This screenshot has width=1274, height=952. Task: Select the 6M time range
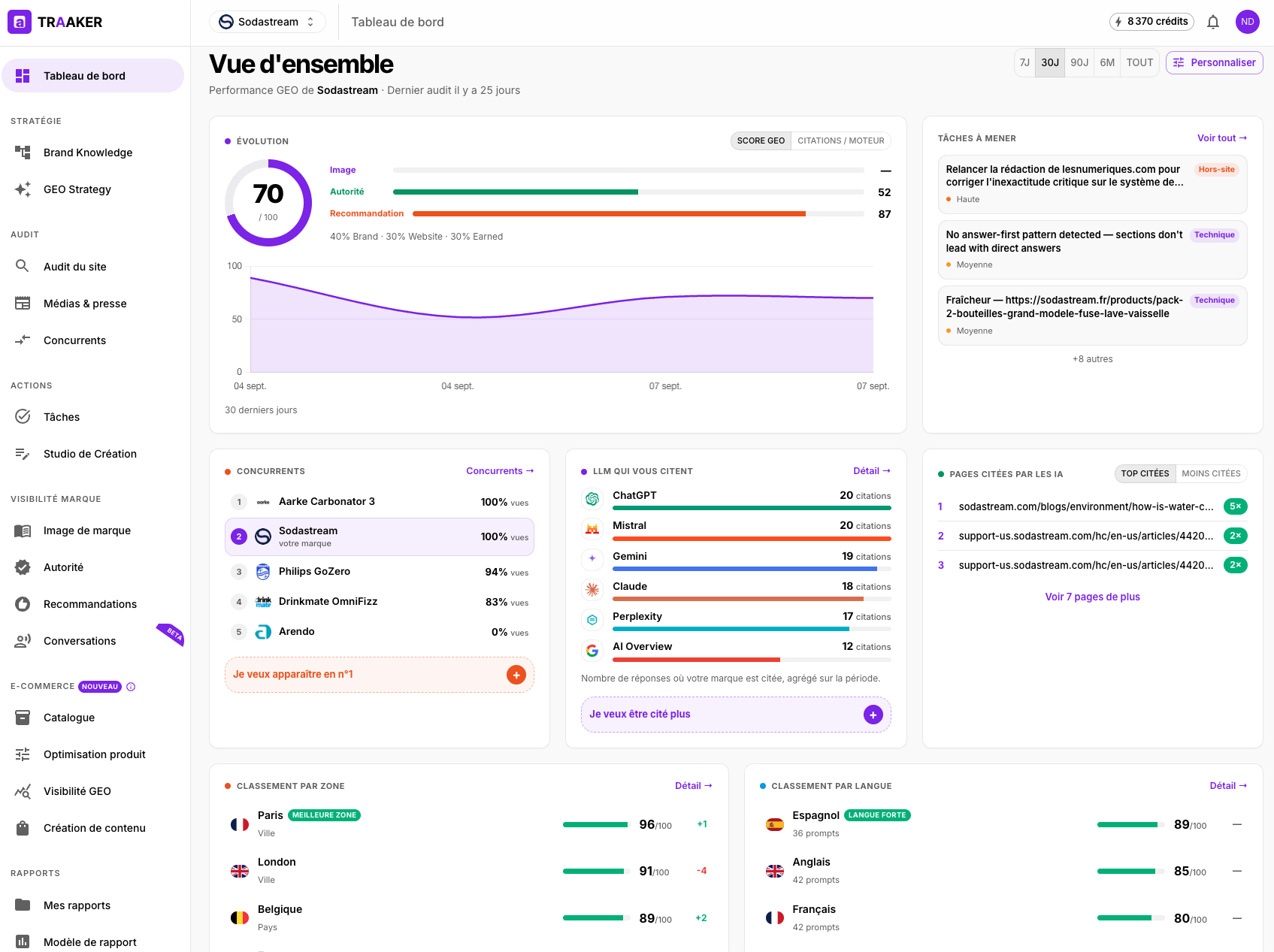point(1107,62)
